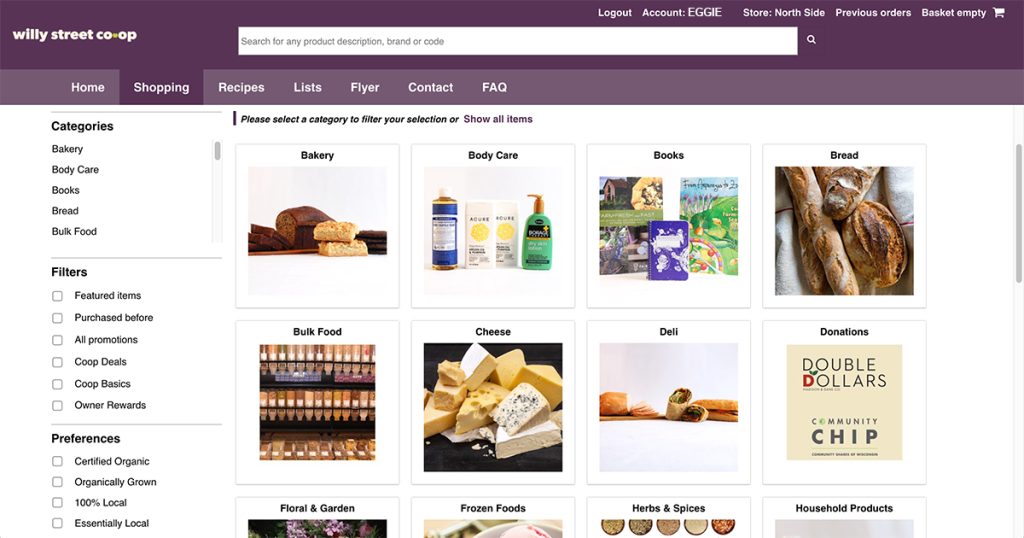Select the Donations Double Dollars tile

(844, 402)
